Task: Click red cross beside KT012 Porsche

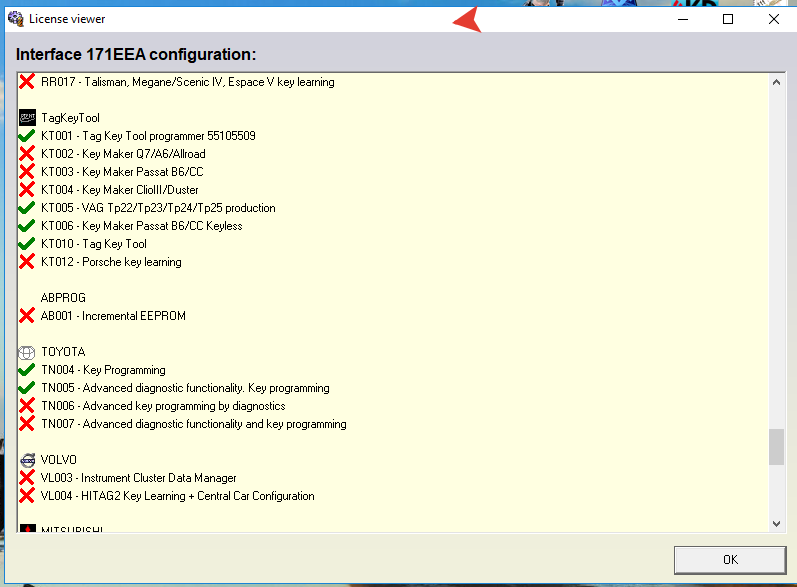Action: tap(27, 262)
